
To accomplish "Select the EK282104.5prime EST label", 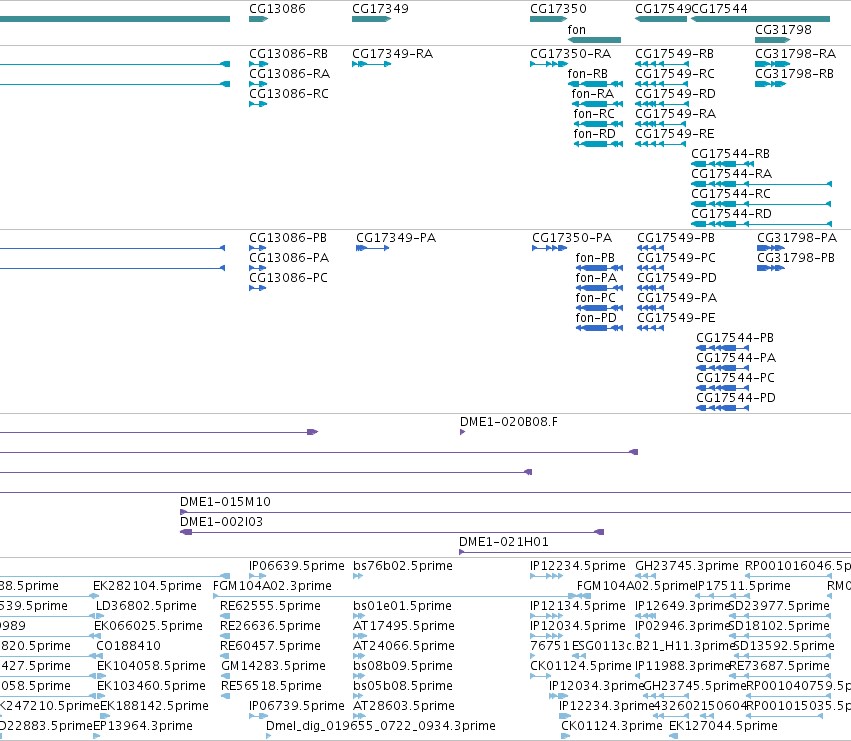I will point(147,586).
